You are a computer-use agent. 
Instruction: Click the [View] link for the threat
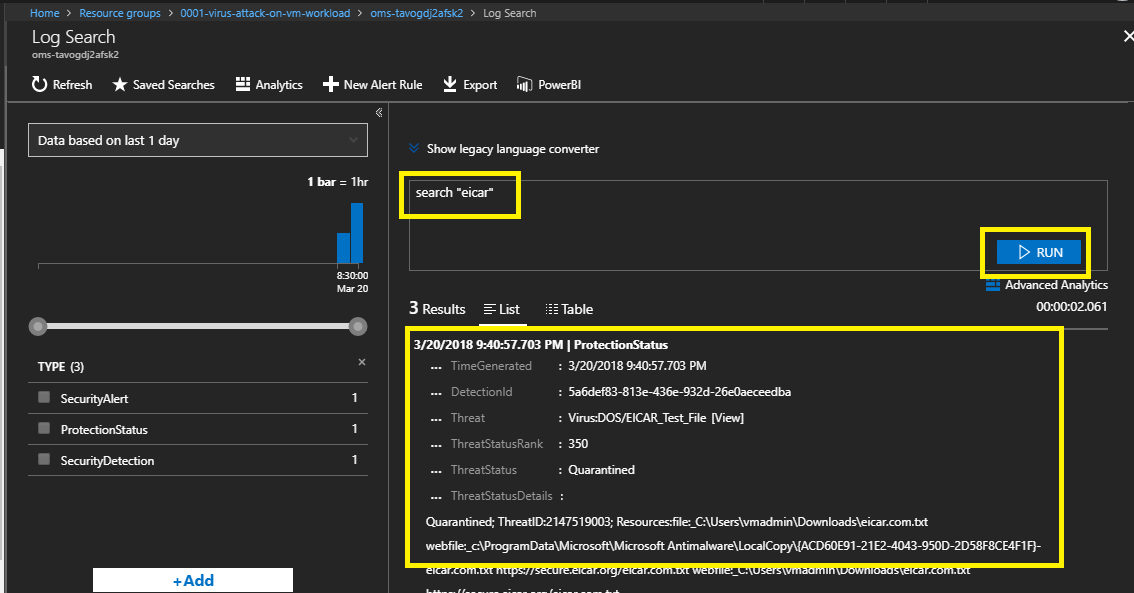(x=728, y=418)
